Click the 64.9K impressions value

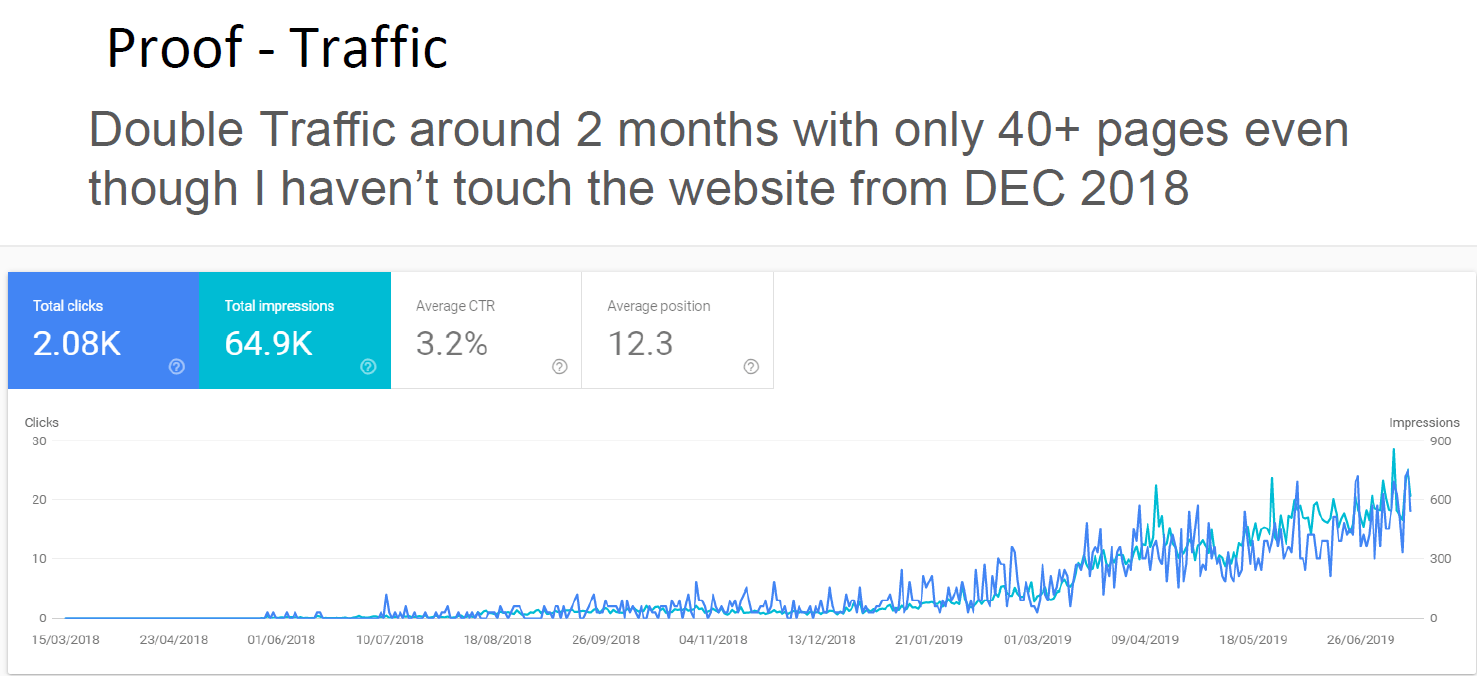268,344
